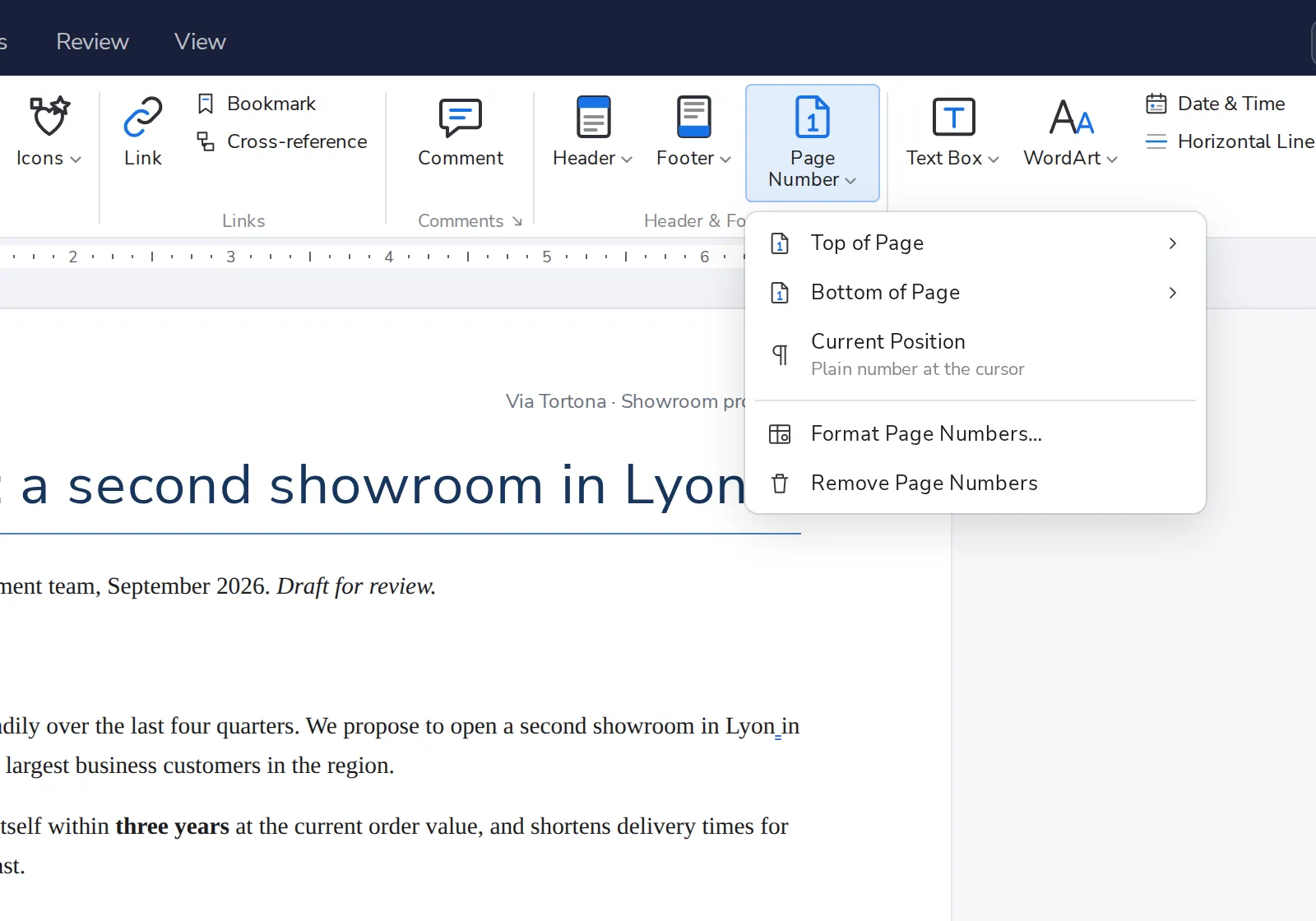Image resolution: width=1316 pixels, height=921 pixels.
Task: Click the Format Page Numbers icon
Action: (x=780, y=434)
